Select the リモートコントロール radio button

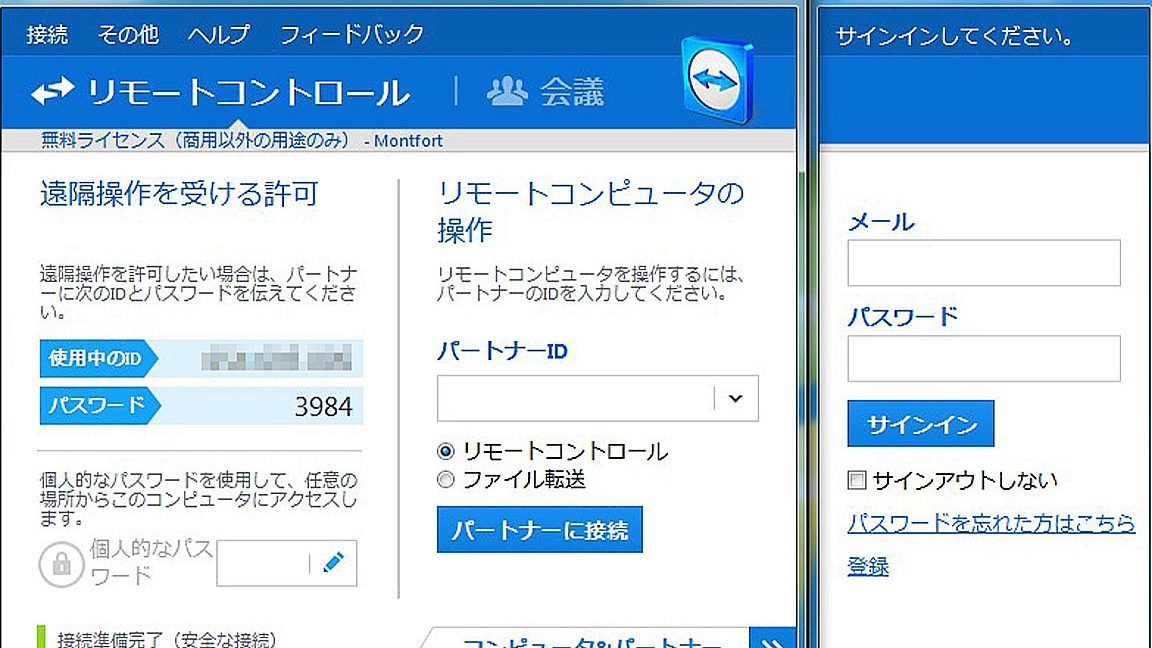(446, 451)
